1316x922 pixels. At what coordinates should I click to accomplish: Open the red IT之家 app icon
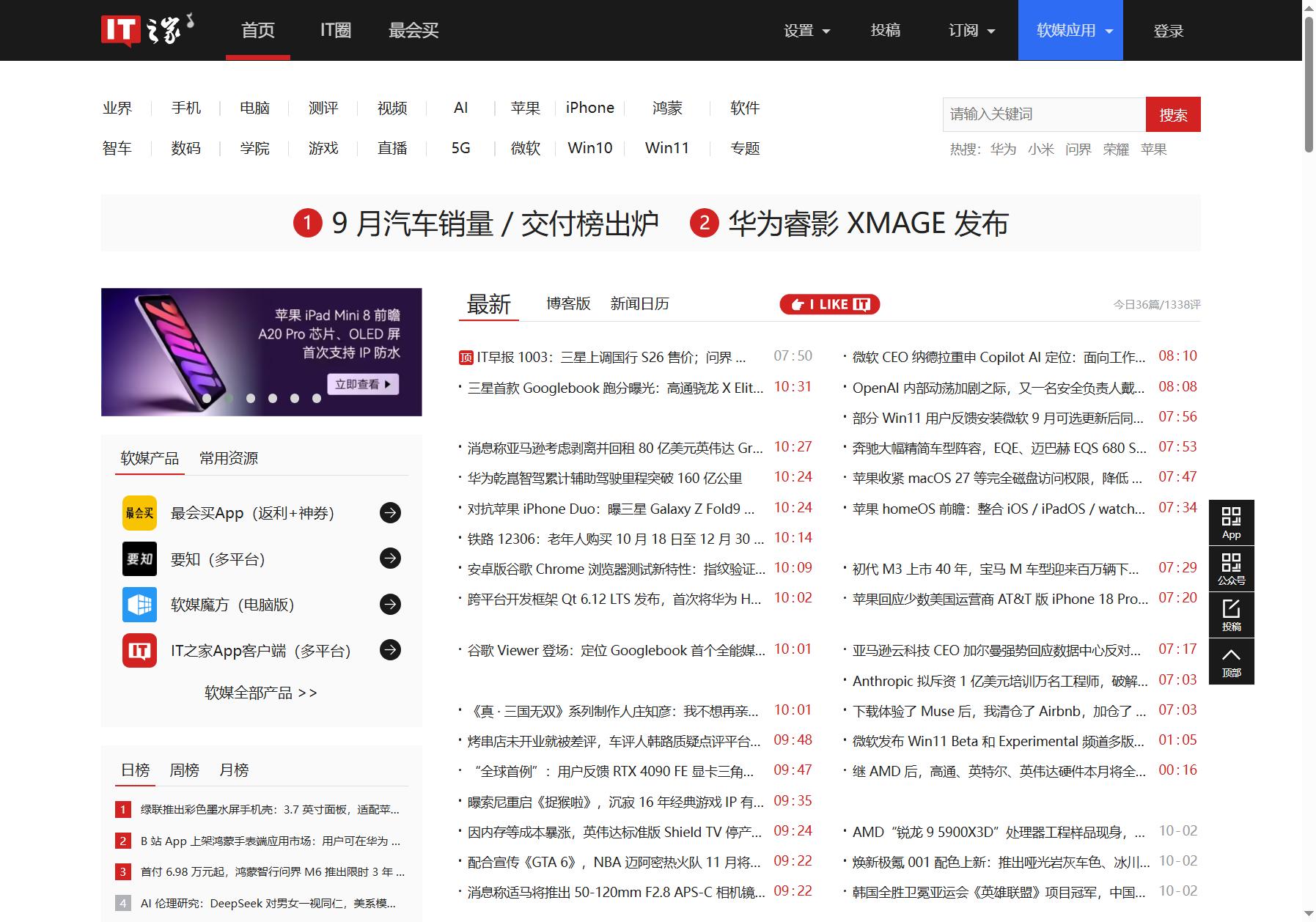(x=139, y=650)
